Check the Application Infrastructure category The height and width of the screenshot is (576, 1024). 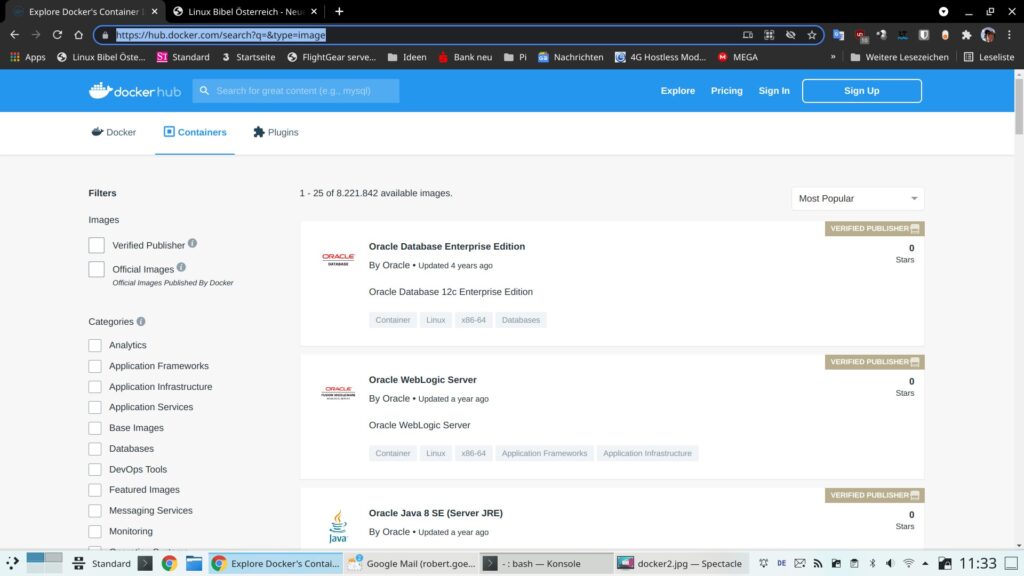coord(95,387)
